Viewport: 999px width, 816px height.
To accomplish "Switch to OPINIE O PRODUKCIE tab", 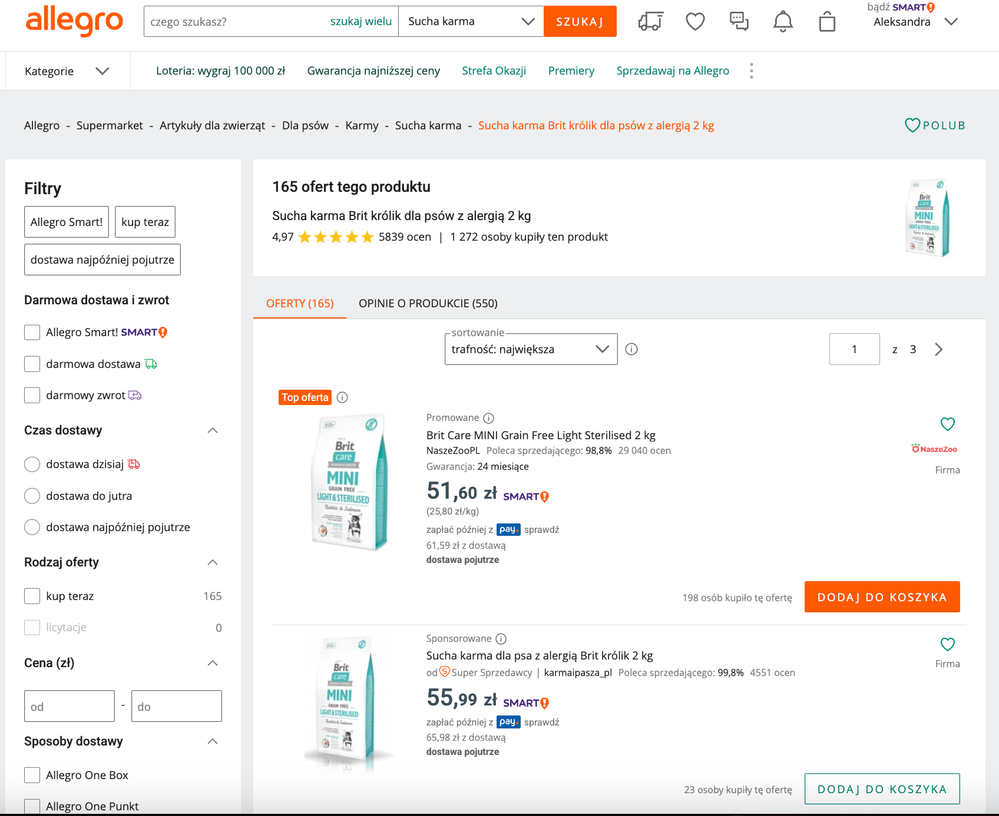I will point(428,303).
